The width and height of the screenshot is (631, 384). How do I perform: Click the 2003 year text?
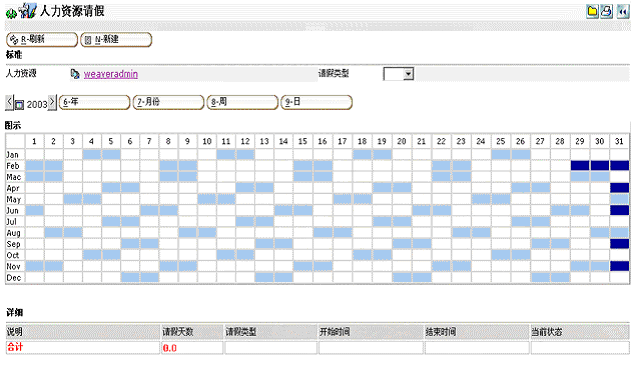37,105
